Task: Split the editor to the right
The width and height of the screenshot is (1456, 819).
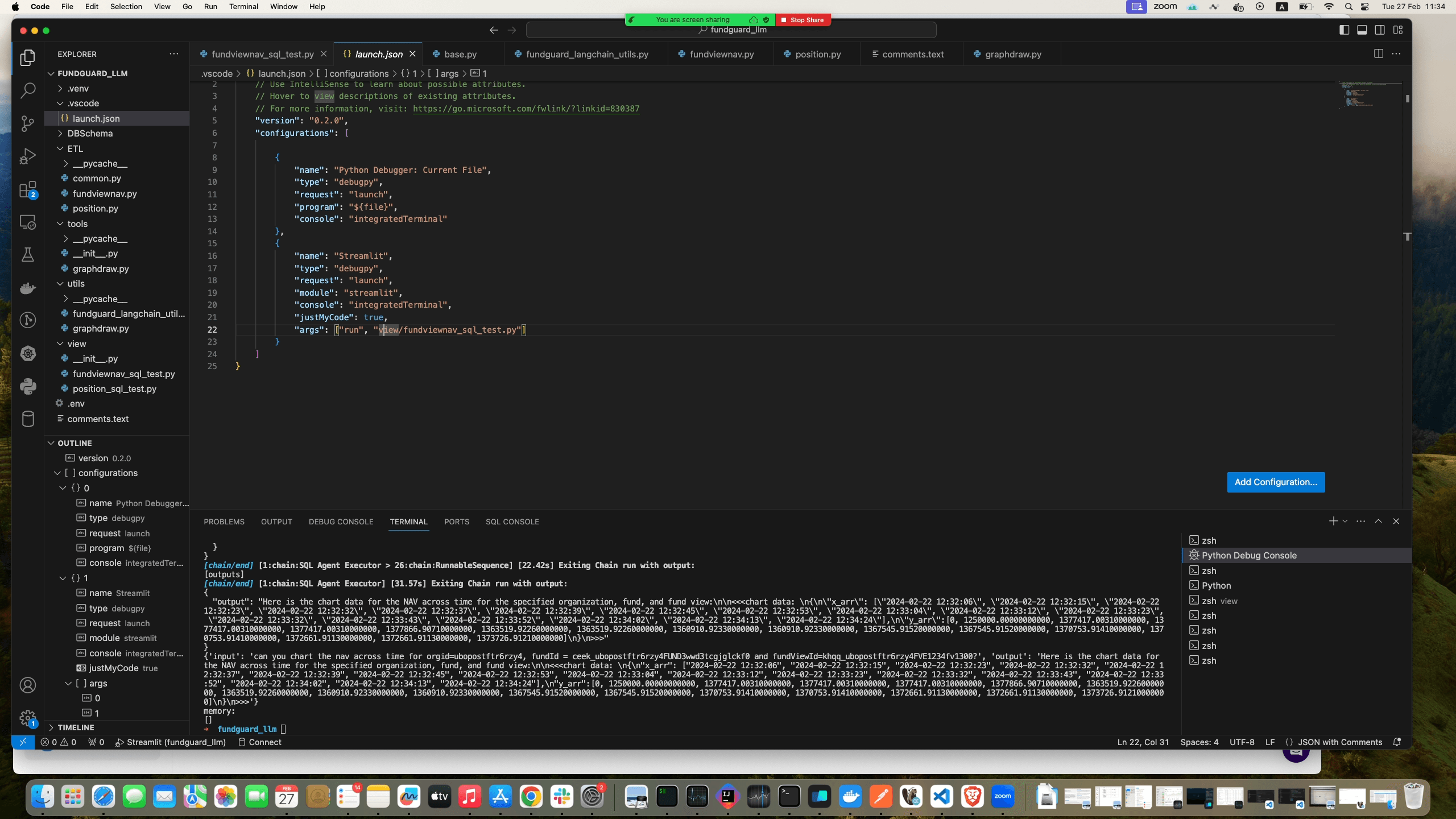Action: 1379,53
